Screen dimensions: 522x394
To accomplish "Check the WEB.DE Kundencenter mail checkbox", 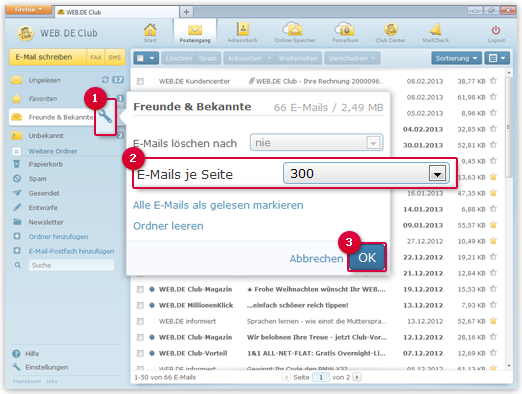I will click(140, 81).
